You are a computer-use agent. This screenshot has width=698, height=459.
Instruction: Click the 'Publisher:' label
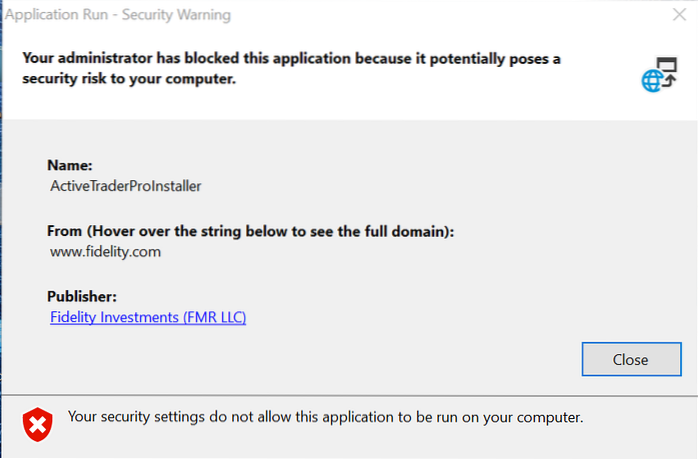point(82,296)
